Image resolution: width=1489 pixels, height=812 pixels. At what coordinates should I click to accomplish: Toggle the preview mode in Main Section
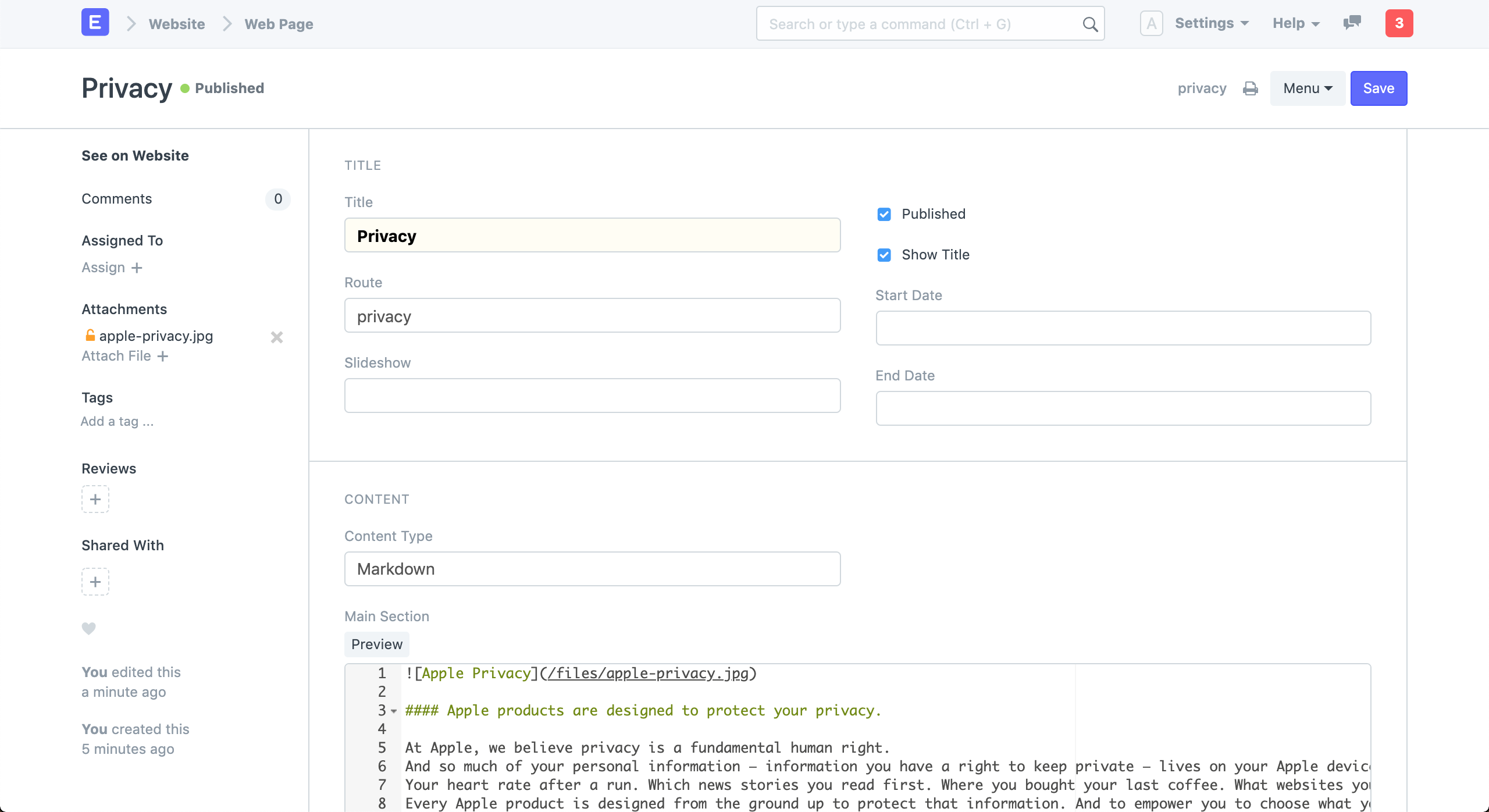[377, 644]
